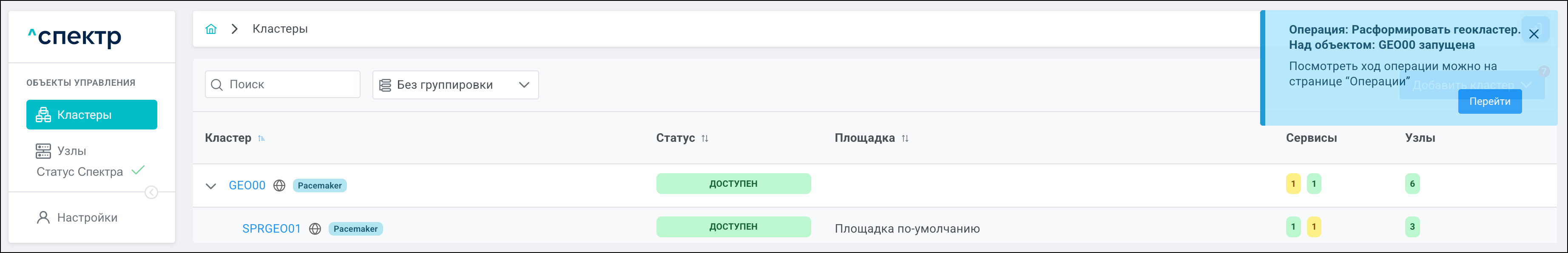Click the green nodes badge 6 for GEO00
1568x253 pixels.
click(x=1412, y=184)
